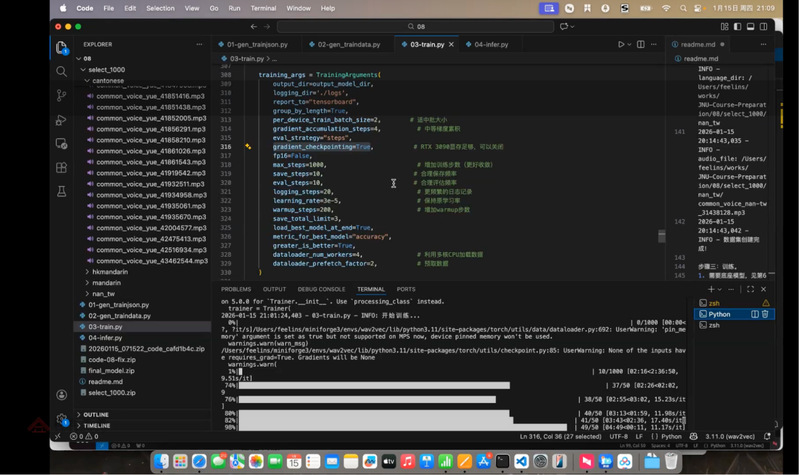The width and height of the screenshot is (799, 475).
Task: Open the Terminal menu in menu bar
Action: [263, 8]
